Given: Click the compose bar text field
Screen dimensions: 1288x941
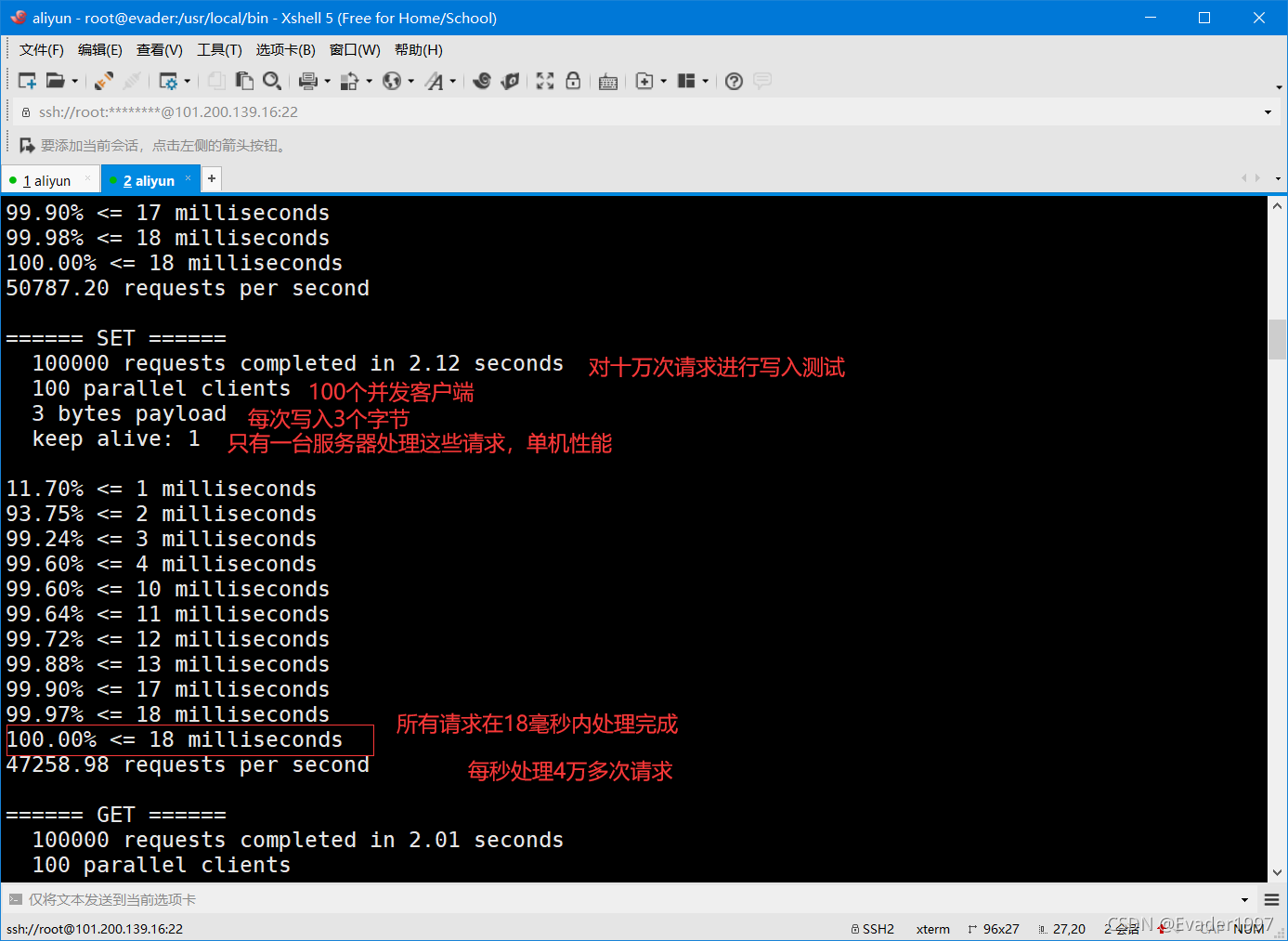Looking at the screenshot, I should coord(631,899).
